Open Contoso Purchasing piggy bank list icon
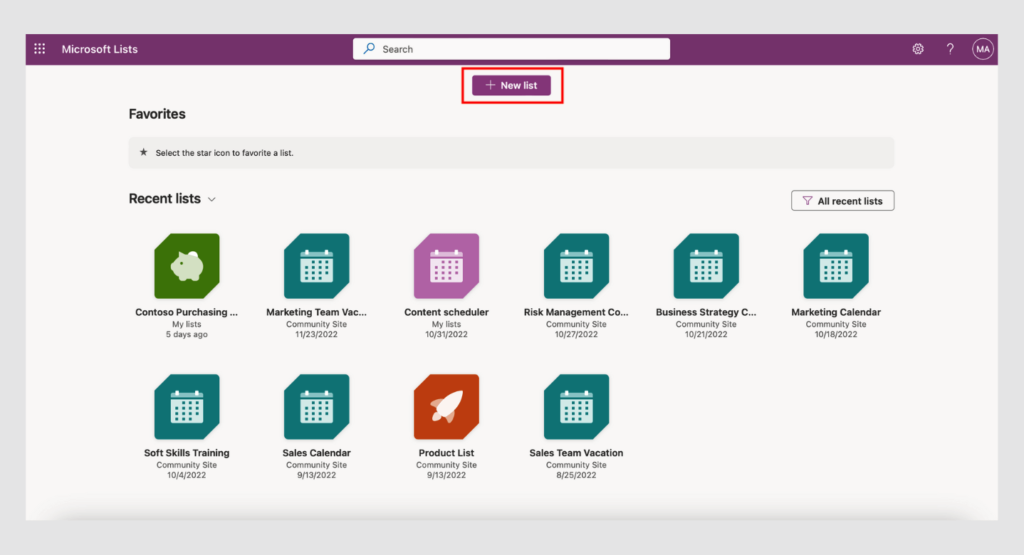The height and width of the screenshot is (555, 1024). click(x=187, y=266)
